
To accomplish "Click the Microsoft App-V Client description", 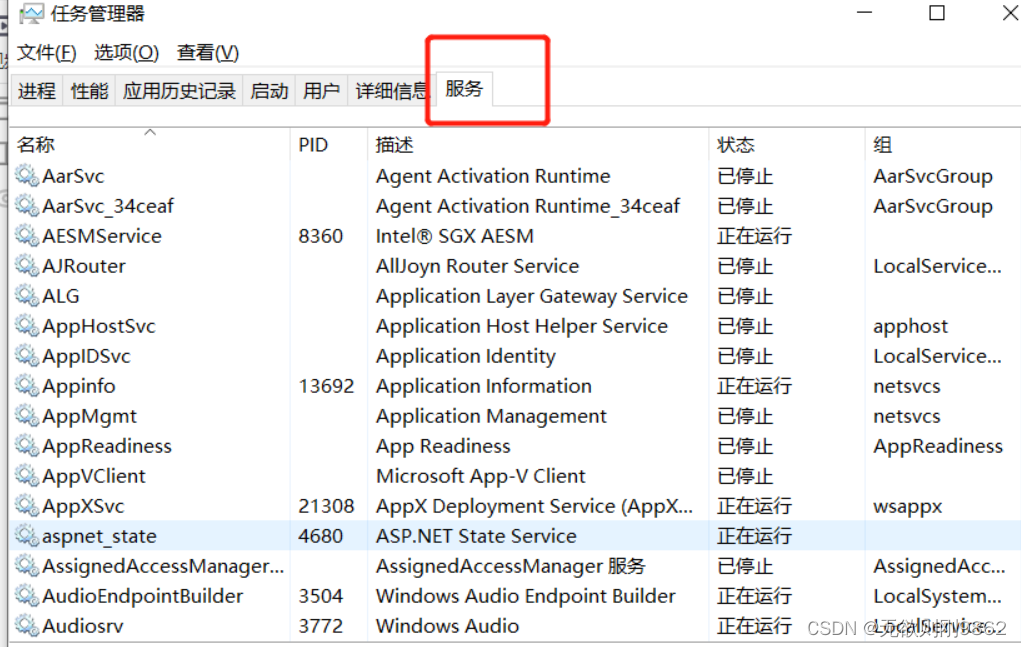I will (481, 476).
